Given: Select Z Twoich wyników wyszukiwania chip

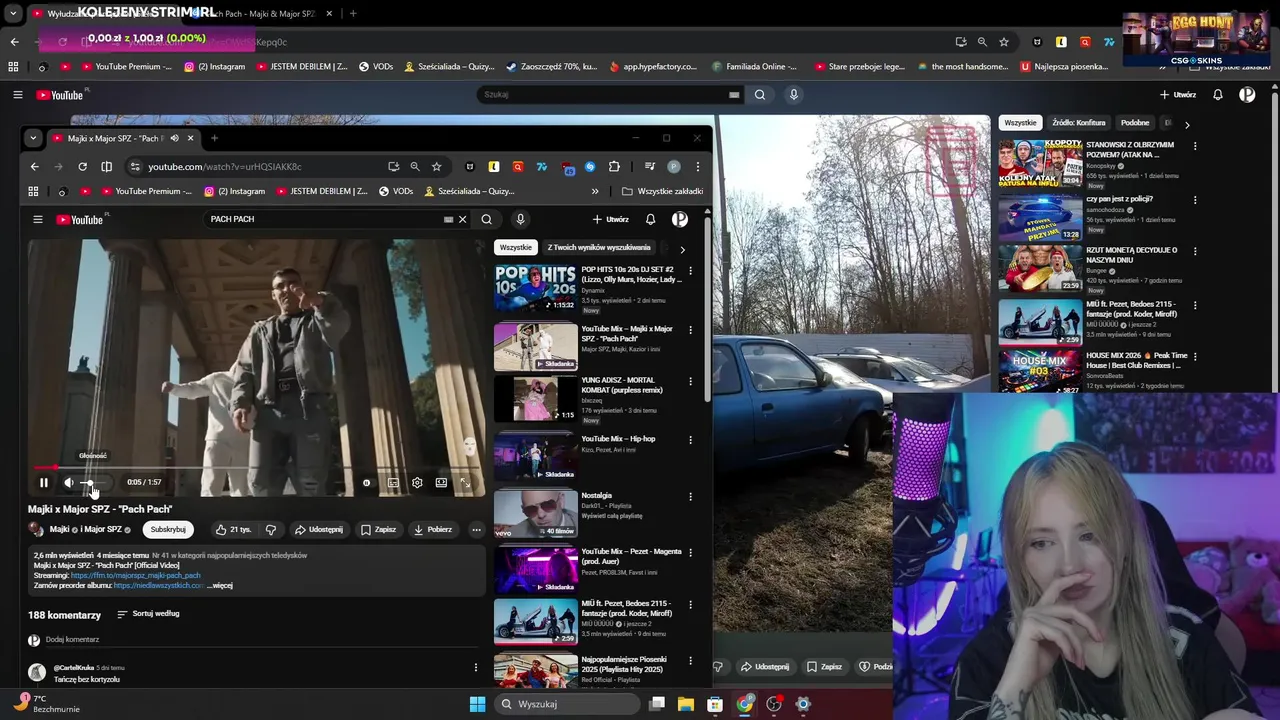Looking at the screenshot, I should [599, 247].
